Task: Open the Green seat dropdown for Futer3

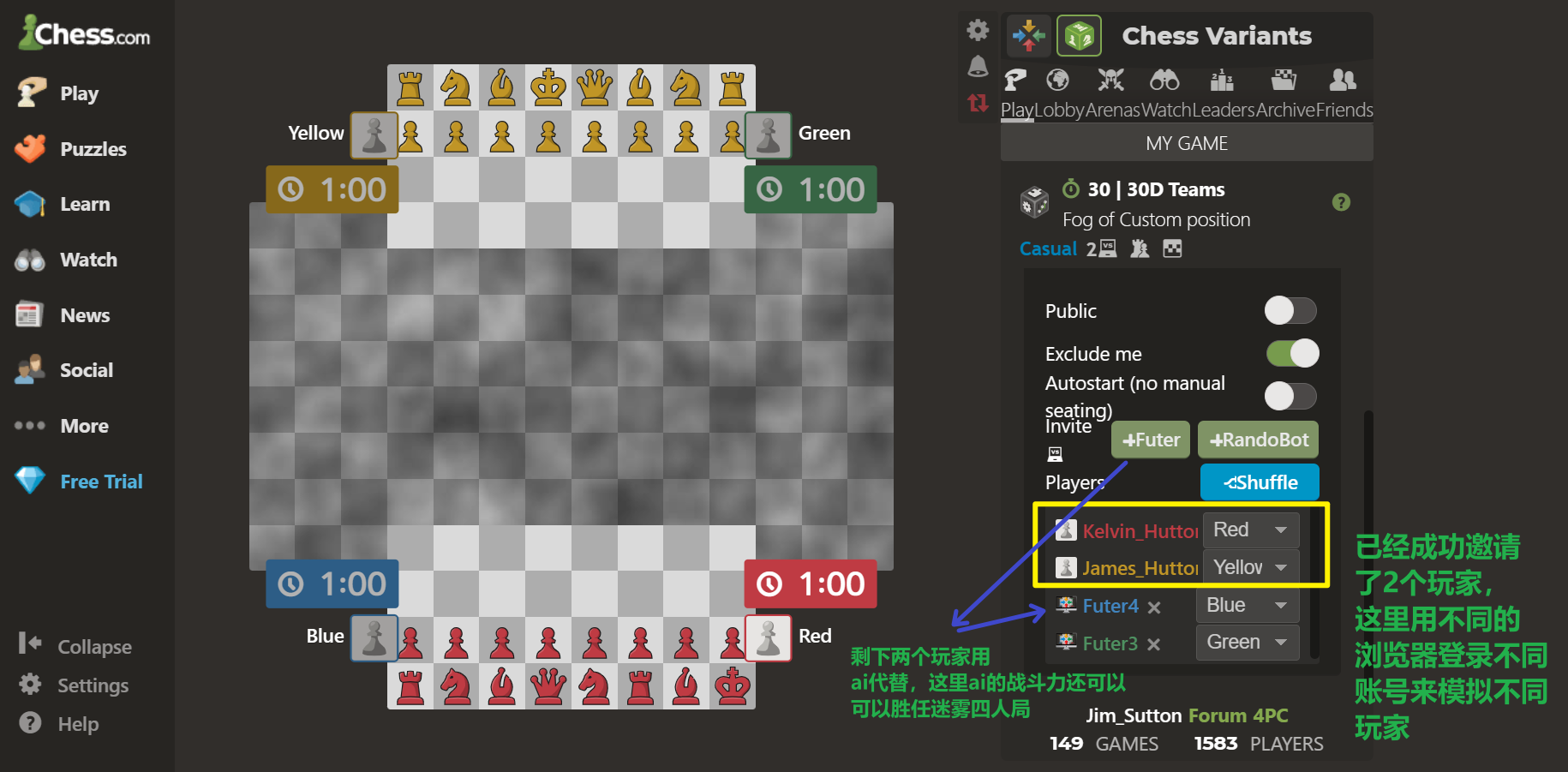Action: 1248,643
